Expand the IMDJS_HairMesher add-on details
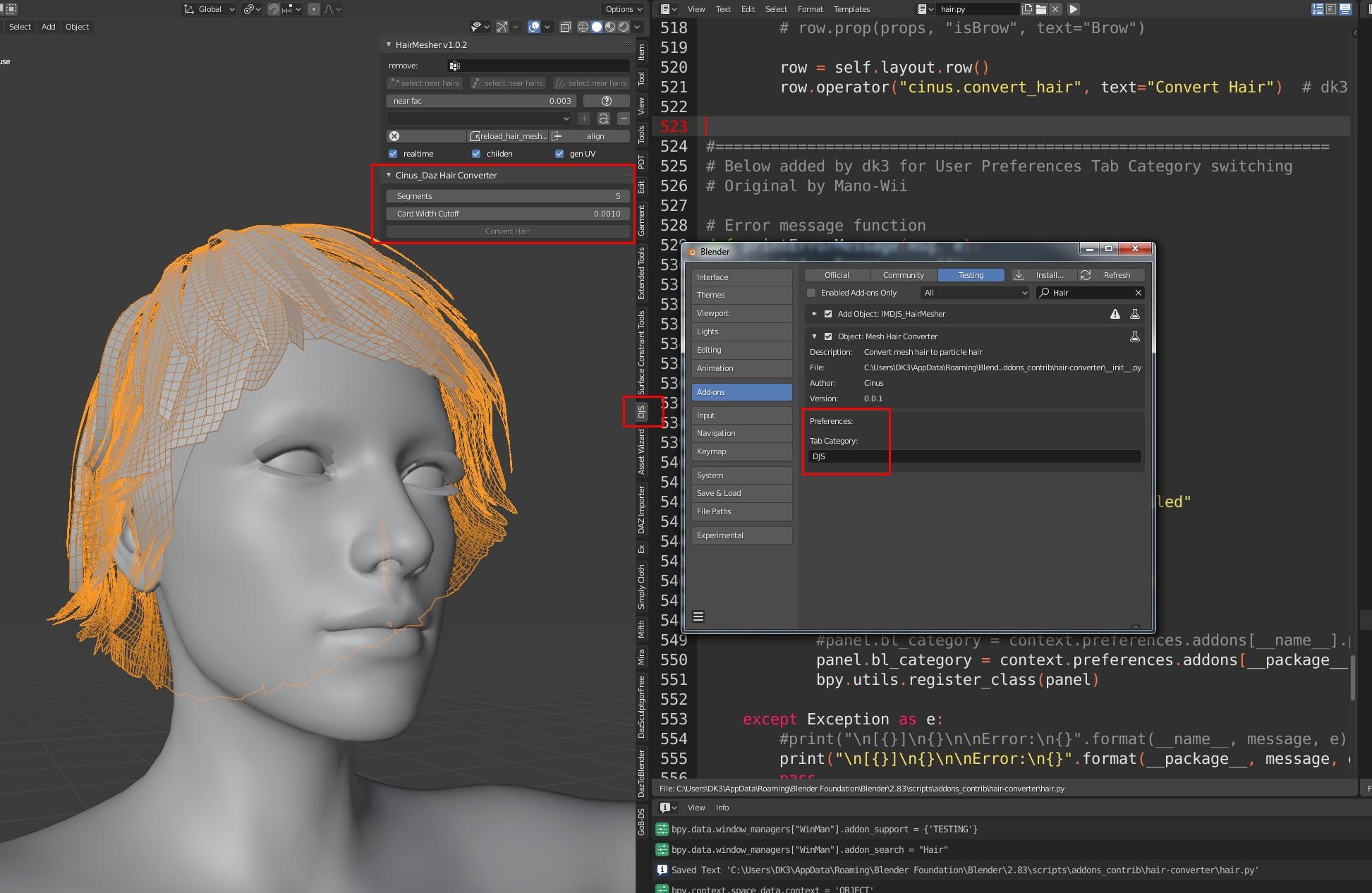 tap(814, 314)
